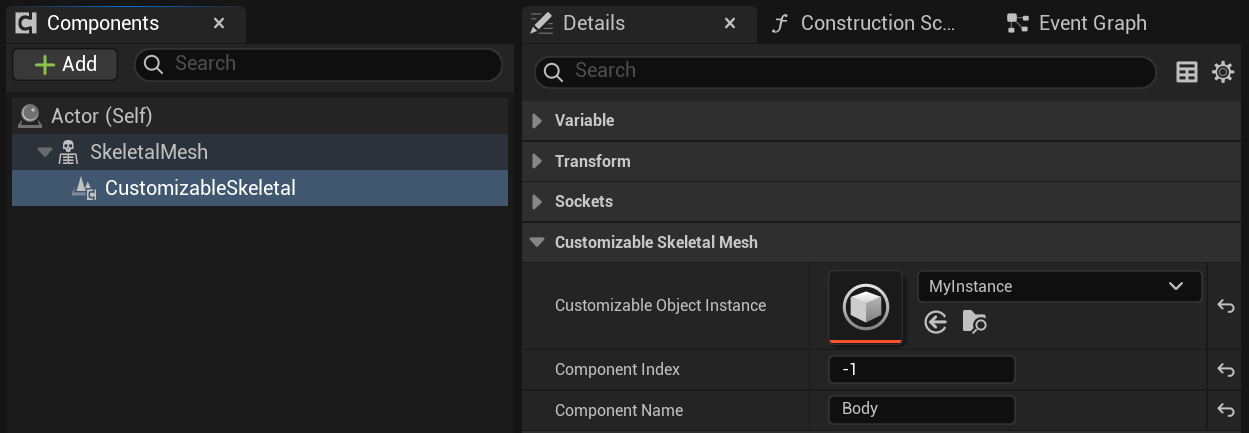Use selected asset from Content Browser

point(935,322)
